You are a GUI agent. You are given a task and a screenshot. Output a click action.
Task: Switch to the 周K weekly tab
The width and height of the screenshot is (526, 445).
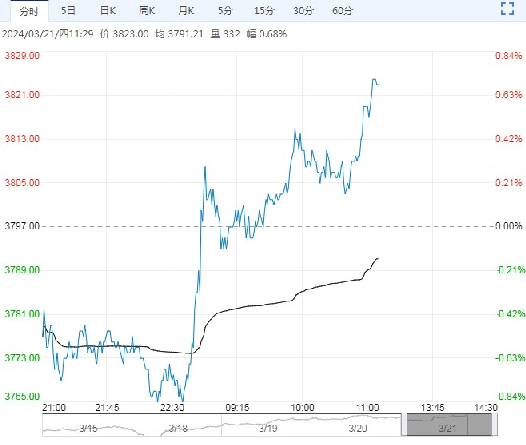(147, 11)
